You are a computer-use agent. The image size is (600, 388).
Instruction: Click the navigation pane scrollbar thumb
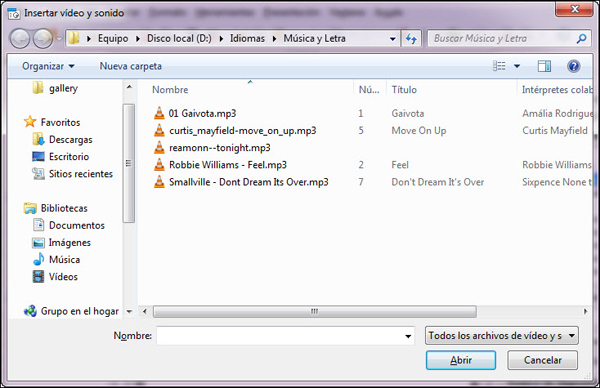coord(129,163)
